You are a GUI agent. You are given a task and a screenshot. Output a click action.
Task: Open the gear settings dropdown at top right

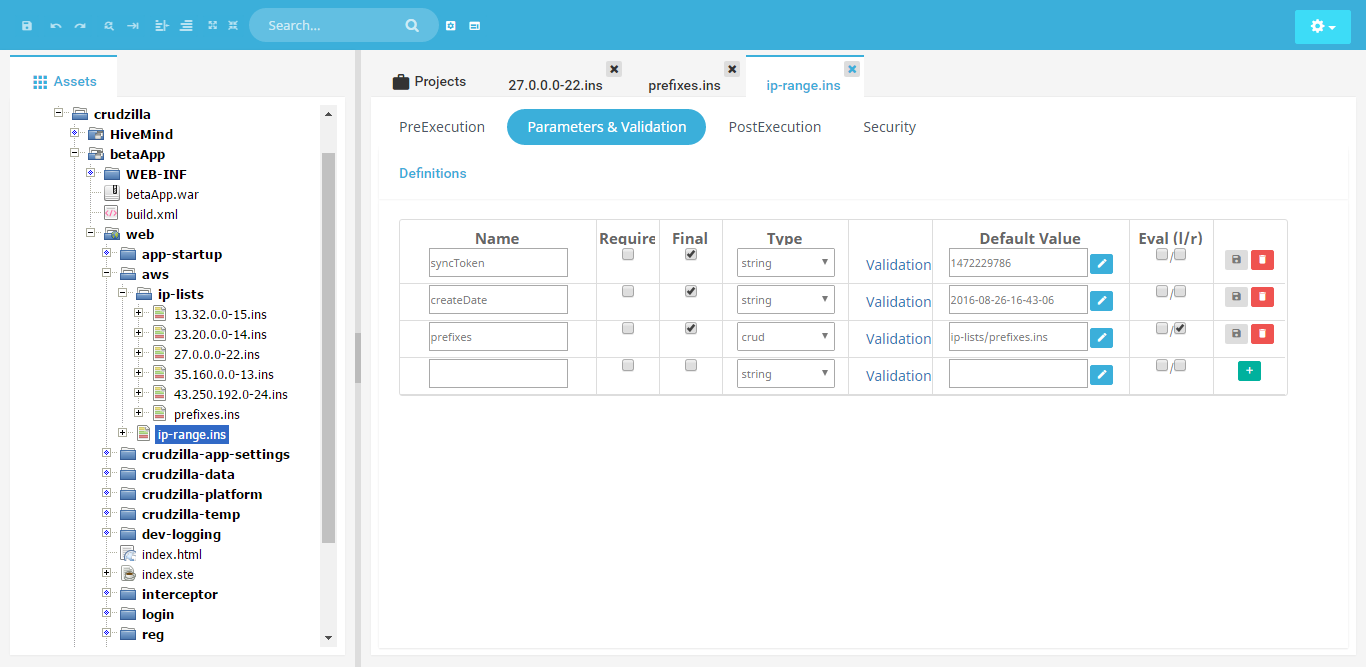pyautogui.click(x=1322, y=27)
